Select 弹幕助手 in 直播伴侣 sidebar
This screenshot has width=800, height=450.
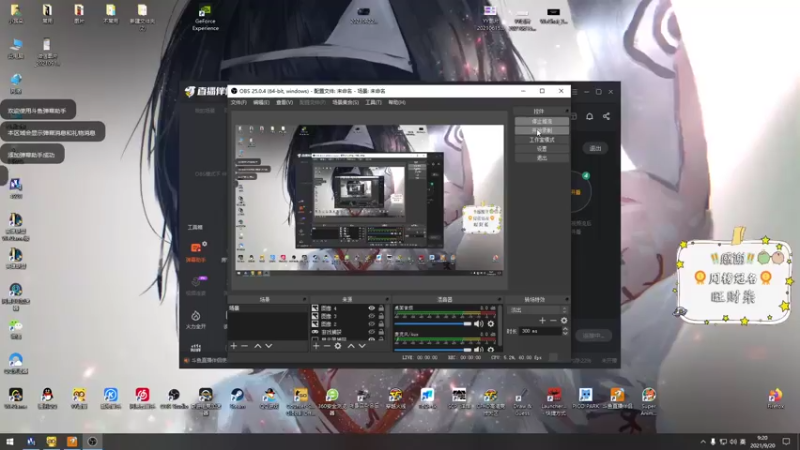tap(195, 253)
